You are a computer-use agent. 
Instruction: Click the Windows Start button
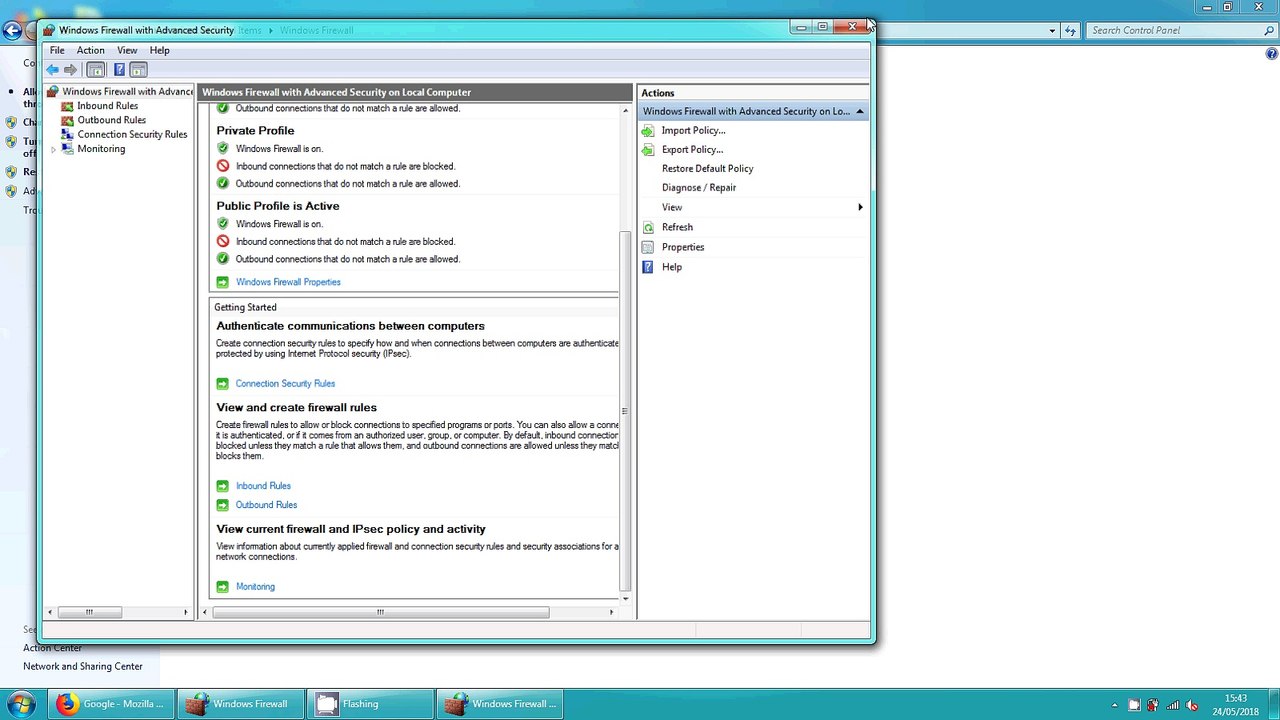(x=21, y=704)
